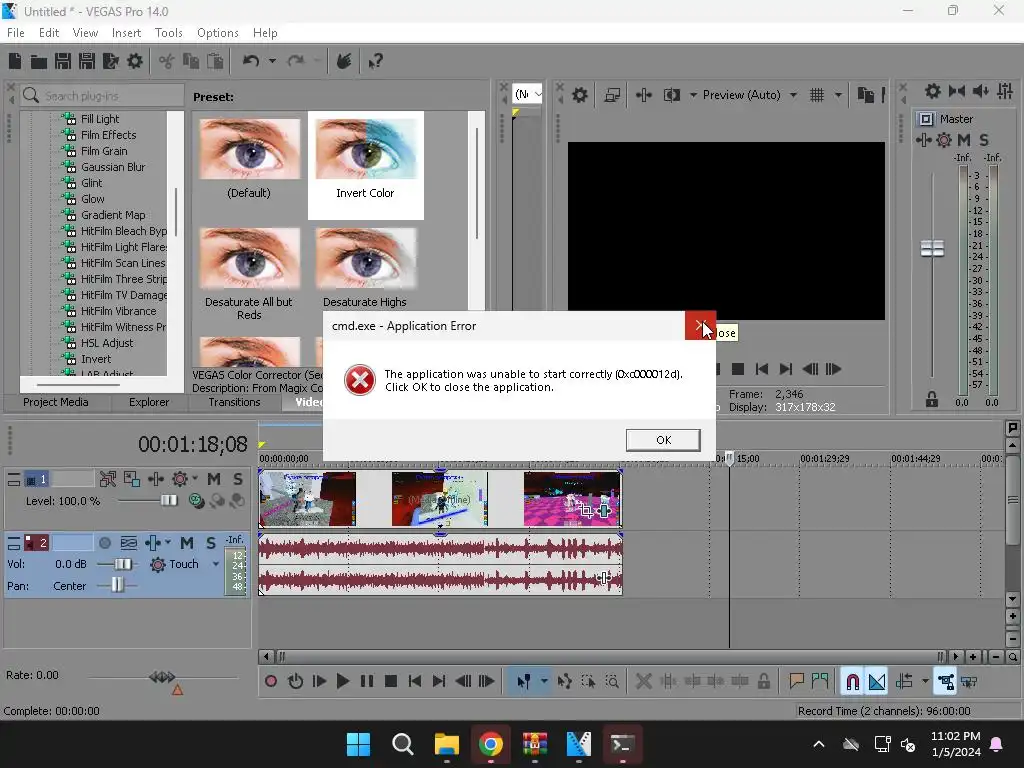Viewport: 1024px width, 768px height.
Task: Click OK in the cmd.exe error dialog
Action: 663,440
